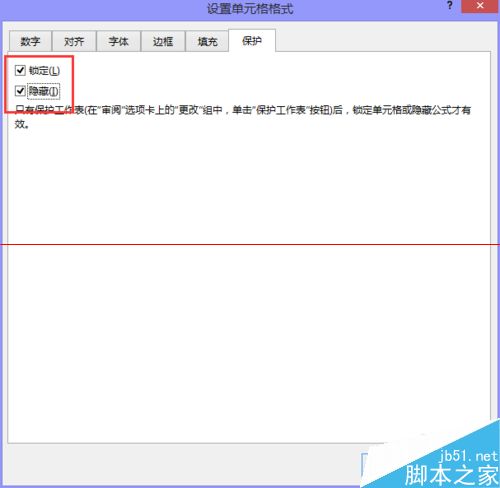
Task: Open the 填充 tab
Action: click(207, 41)
